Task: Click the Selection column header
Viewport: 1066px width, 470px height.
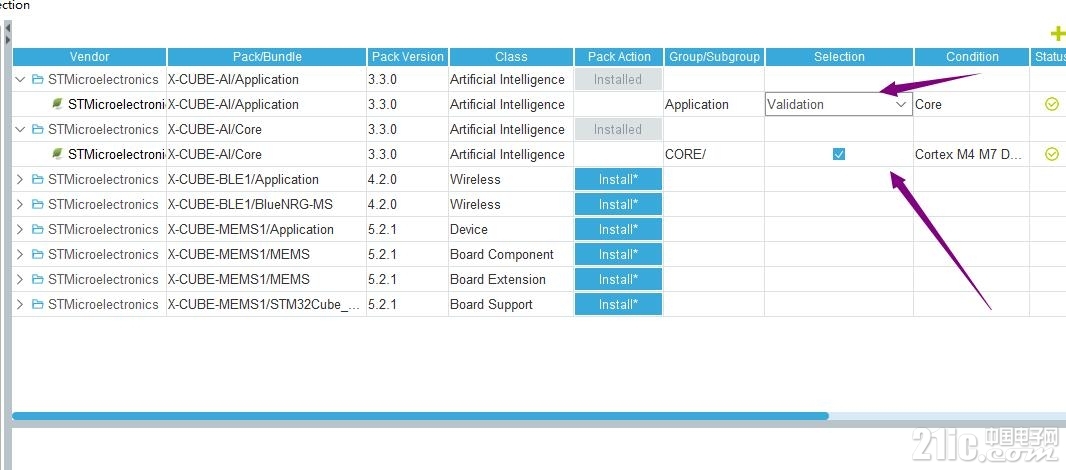Action: (x=839, y=57)
